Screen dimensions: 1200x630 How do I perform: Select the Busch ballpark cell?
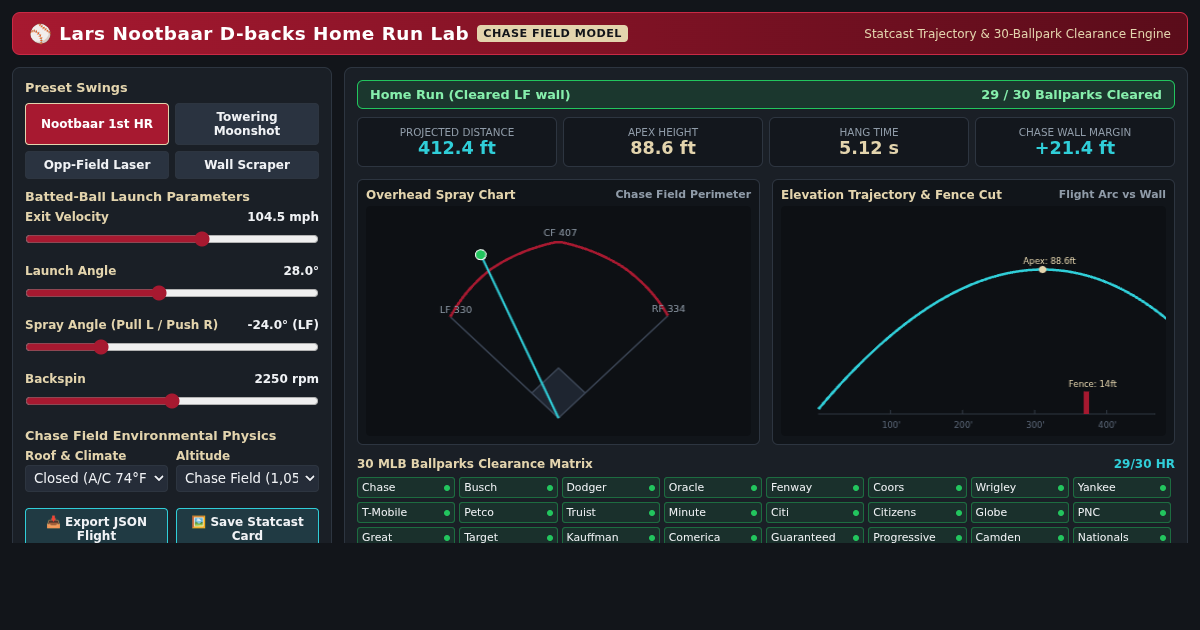pyautogui.click(x=508, y=488)
